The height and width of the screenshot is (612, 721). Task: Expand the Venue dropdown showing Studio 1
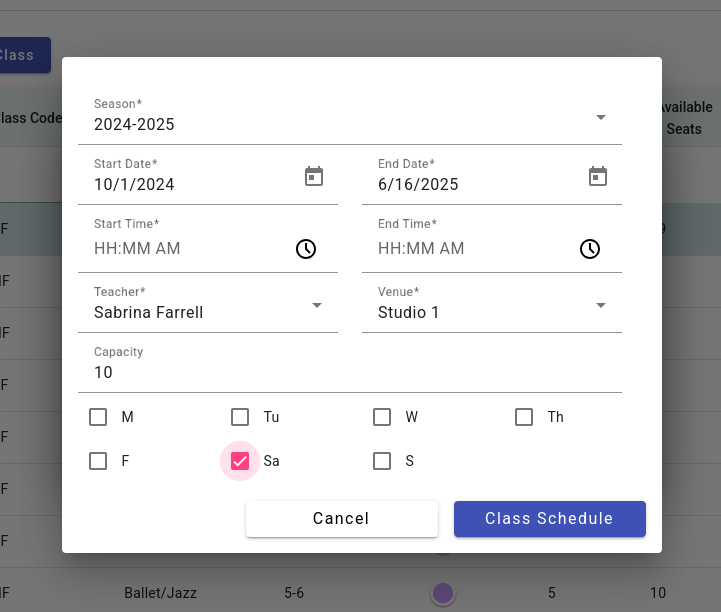601,305
